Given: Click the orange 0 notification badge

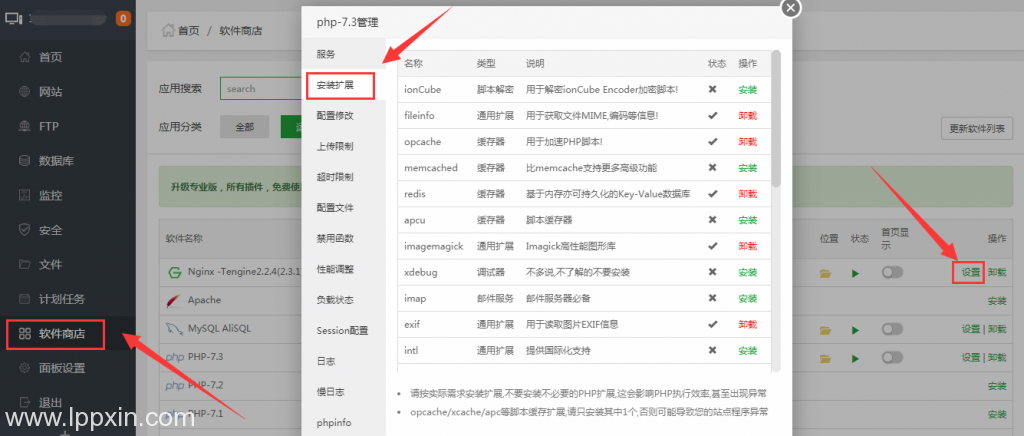Looking at the screenshot, I should (x=123, y=18).
